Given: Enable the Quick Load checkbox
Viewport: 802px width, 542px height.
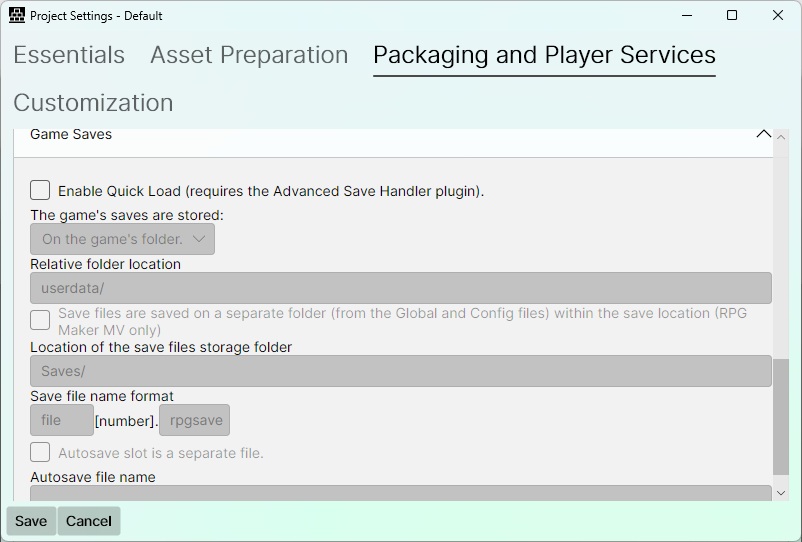Looking at the screenshot, I should tap(40, 190).
